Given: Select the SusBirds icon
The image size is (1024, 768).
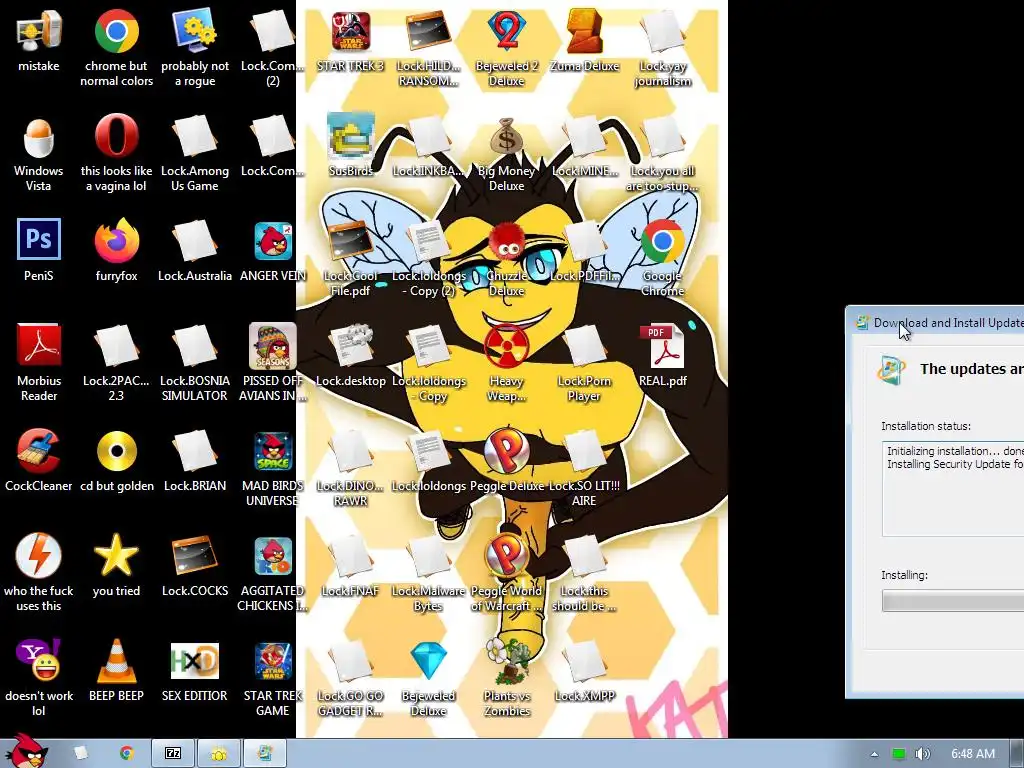Looking at the screenshot, I should 351,136.
